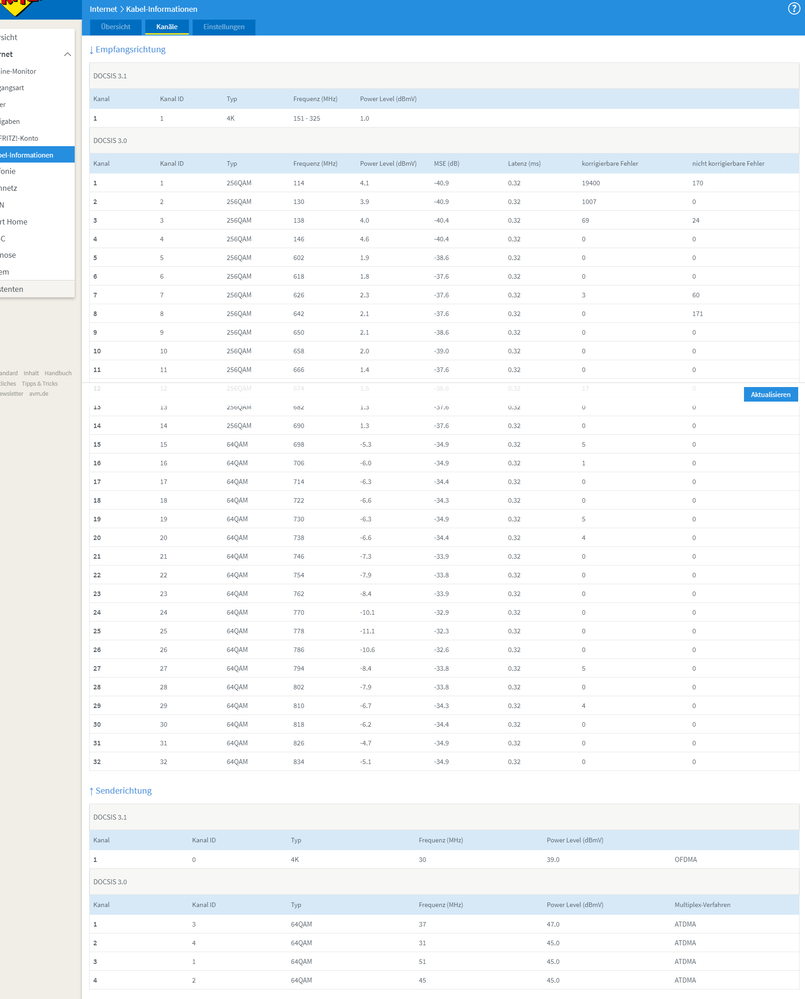Screen dimensions: 805x999
Task: Click the frequency range 151 - 325
Action: pyautogui.click(x=307, y=119)
